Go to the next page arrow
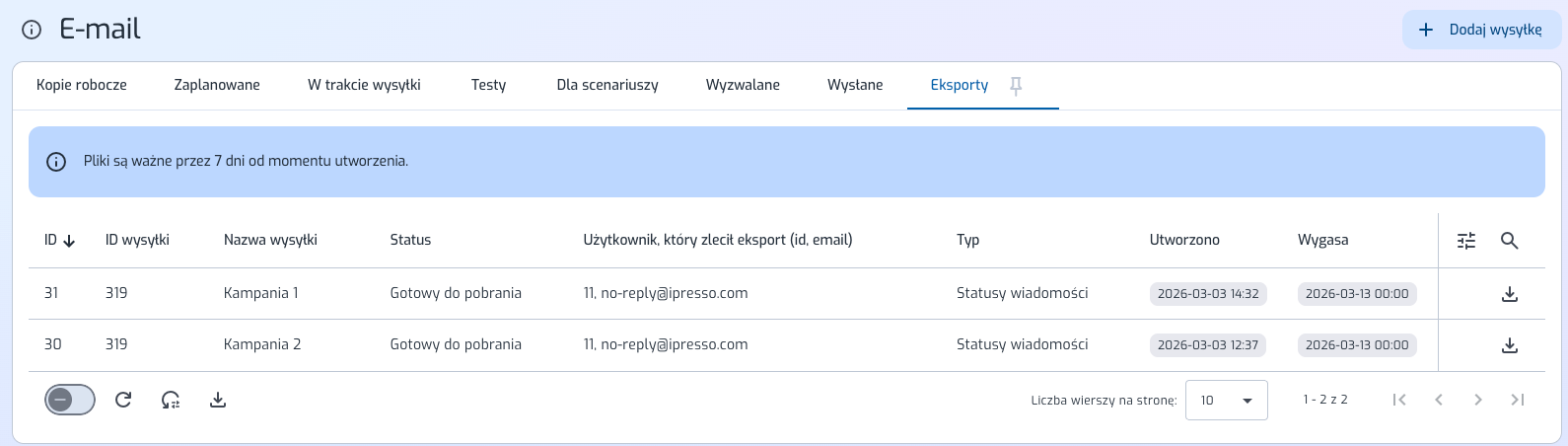This screenshot has width=1568, height=446. [x=1477, y=400]
